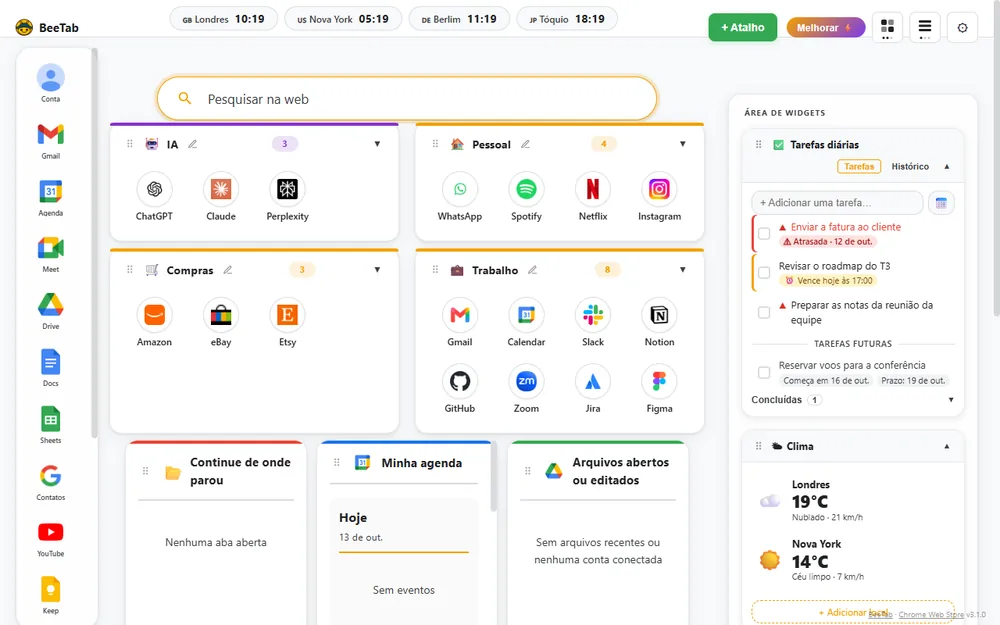
Task: Edit the Trabalho group name with the pencil
Action: pyautogui.click(x=533, y=270)
